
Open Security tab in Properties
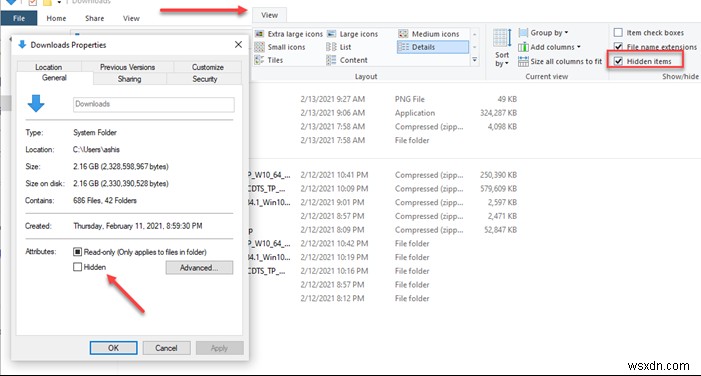pos(204,79)
